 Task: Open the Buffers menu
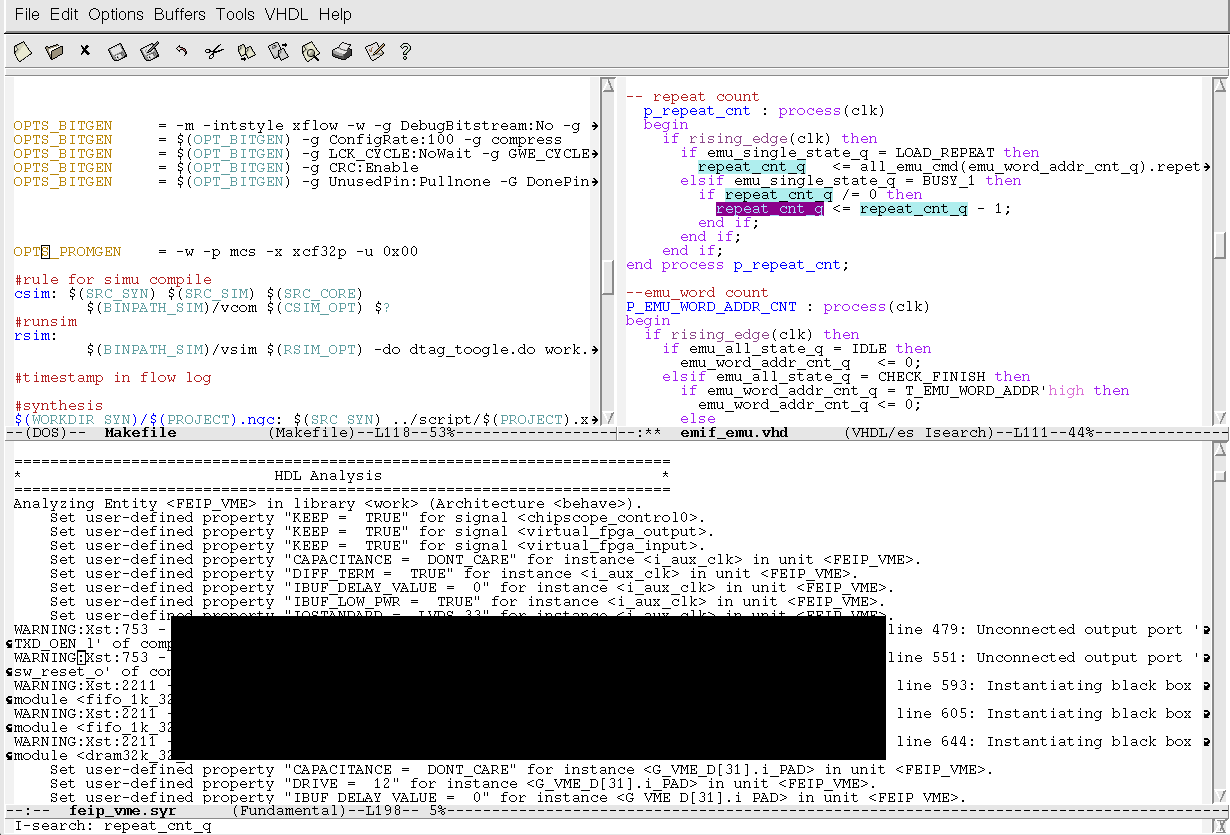click(180, 14)
